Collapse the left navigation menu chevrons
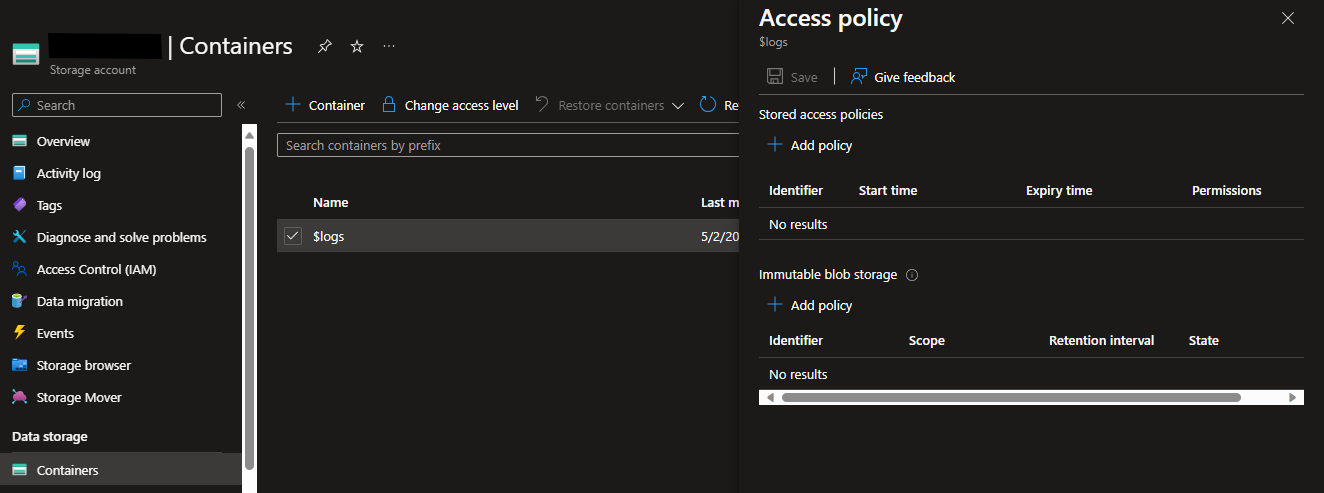 tap(241, 105)
